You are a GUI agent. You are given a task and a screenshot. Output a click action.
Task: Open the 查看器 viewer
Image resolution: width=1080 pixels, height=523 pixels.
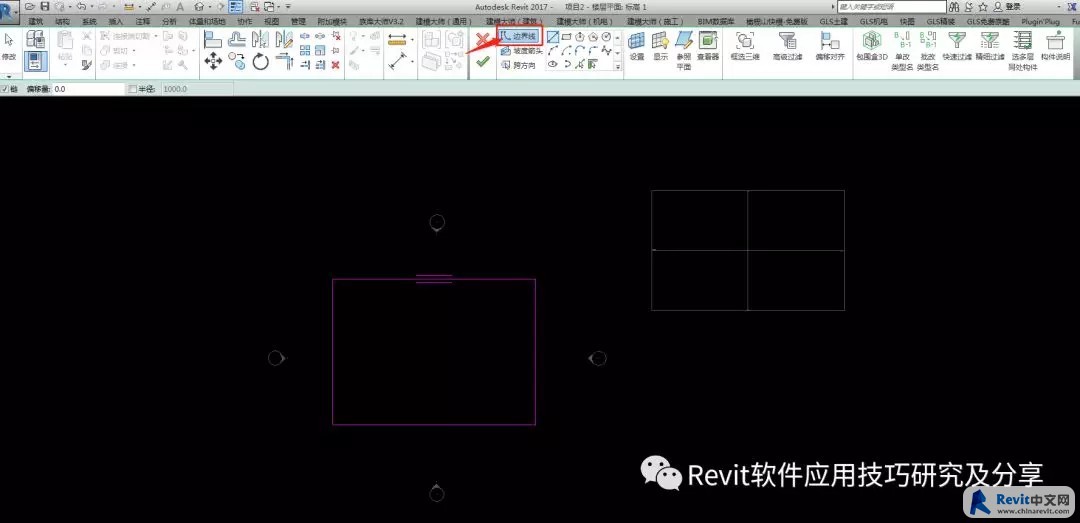707,46
